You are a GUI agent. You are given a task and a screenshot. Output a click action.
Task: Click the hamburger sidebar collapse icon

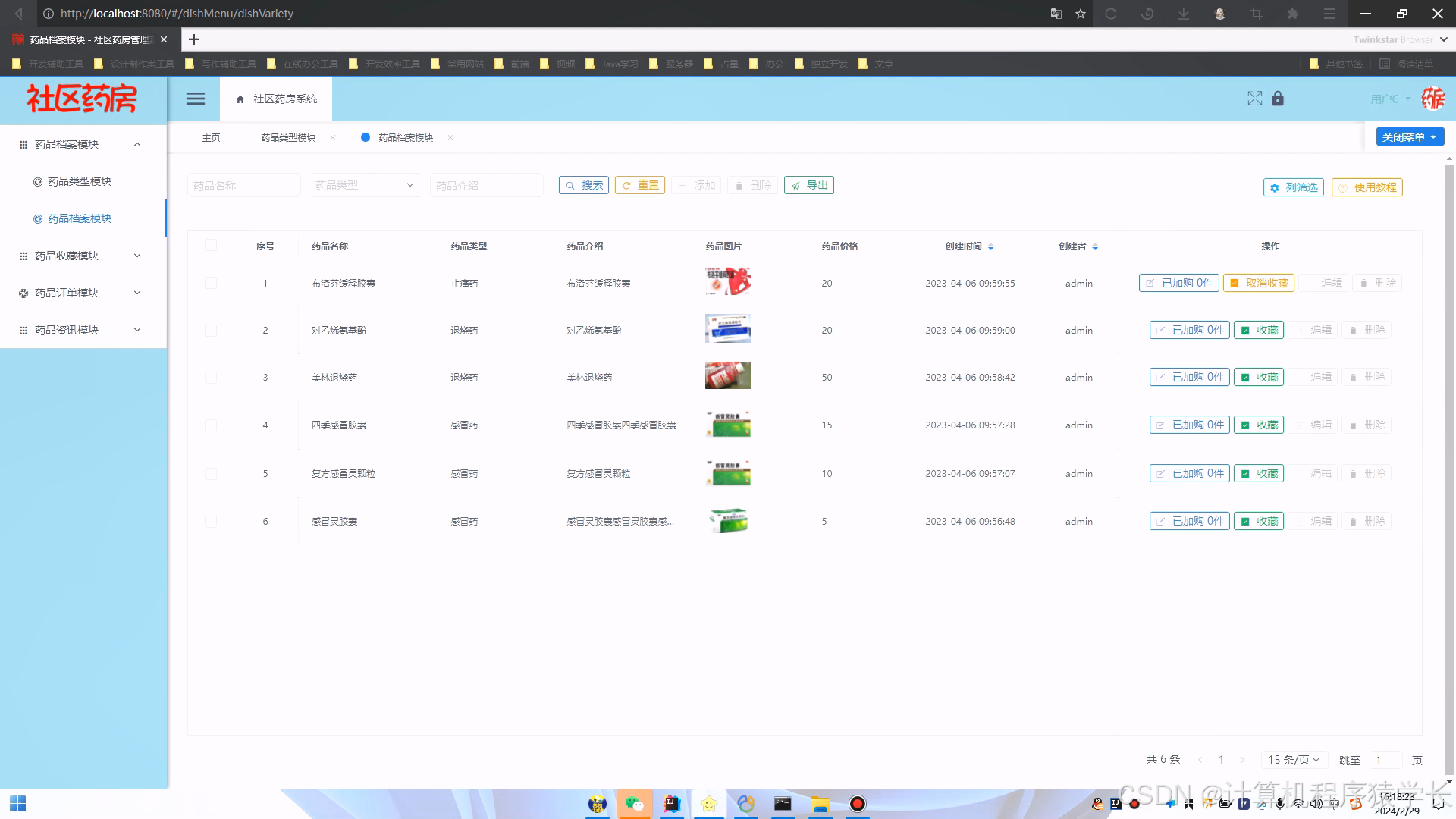[x=196, y=99]
